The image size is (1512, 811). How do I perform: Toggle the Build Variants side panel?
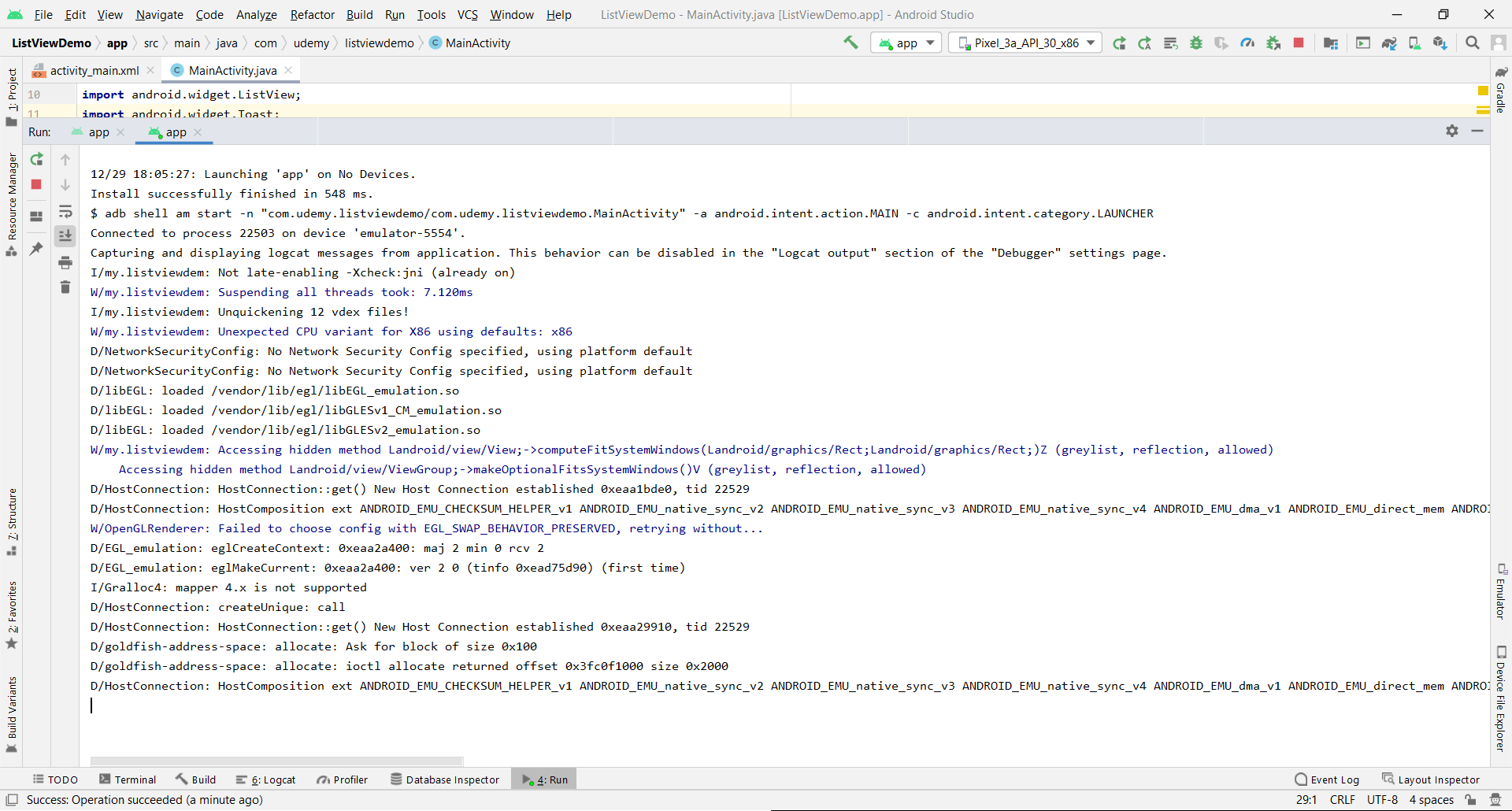click(x=12, y=714)
